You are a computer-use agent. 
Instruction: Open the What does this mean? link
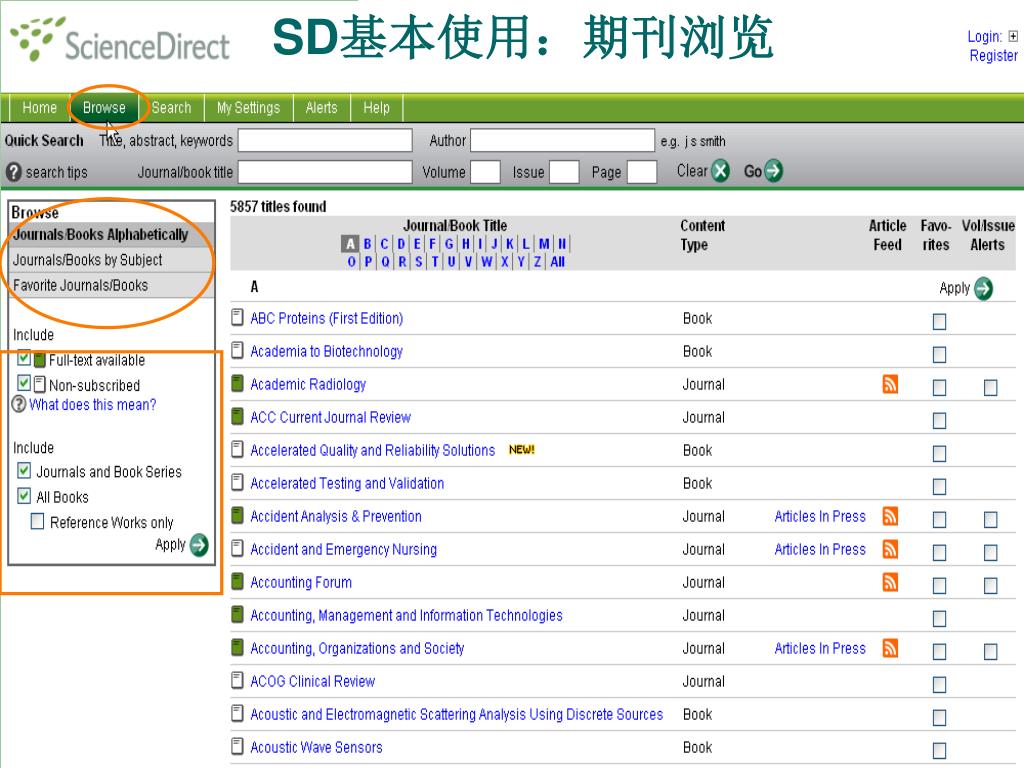(x=93, y=405)
